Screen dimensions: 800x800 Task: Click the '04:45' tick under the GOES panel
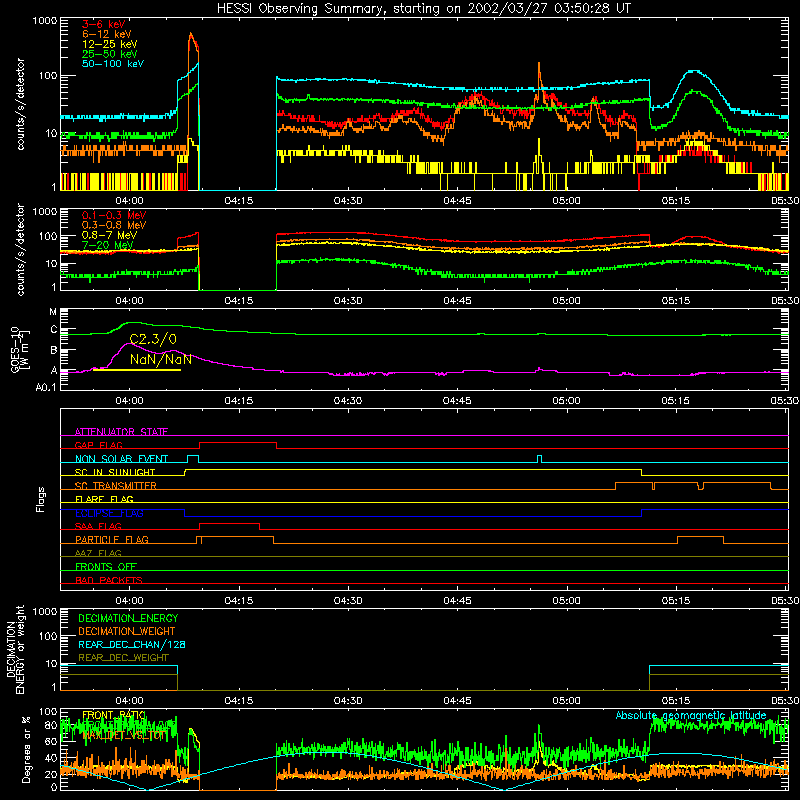pyautogui.click(x=457, y=401)
